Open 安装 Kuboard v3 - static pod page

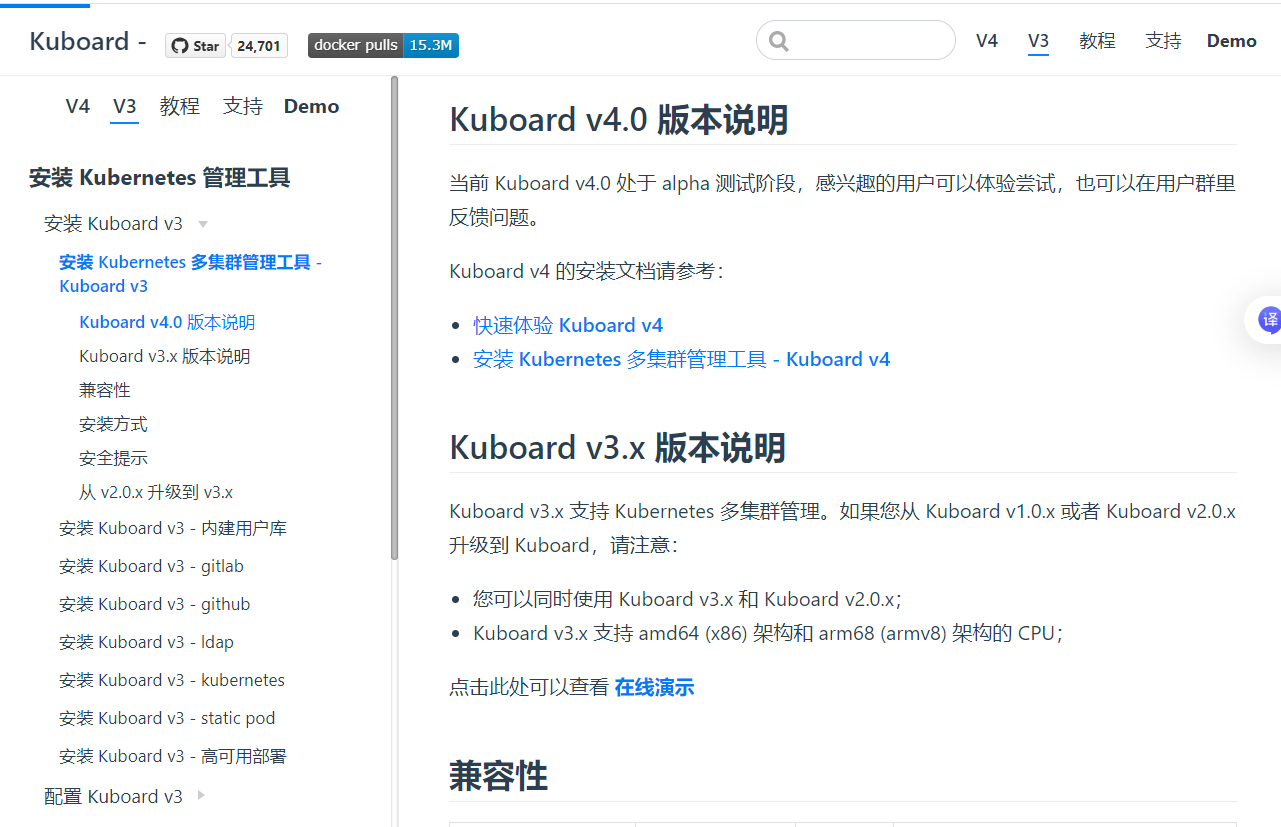tap(167, 718)
